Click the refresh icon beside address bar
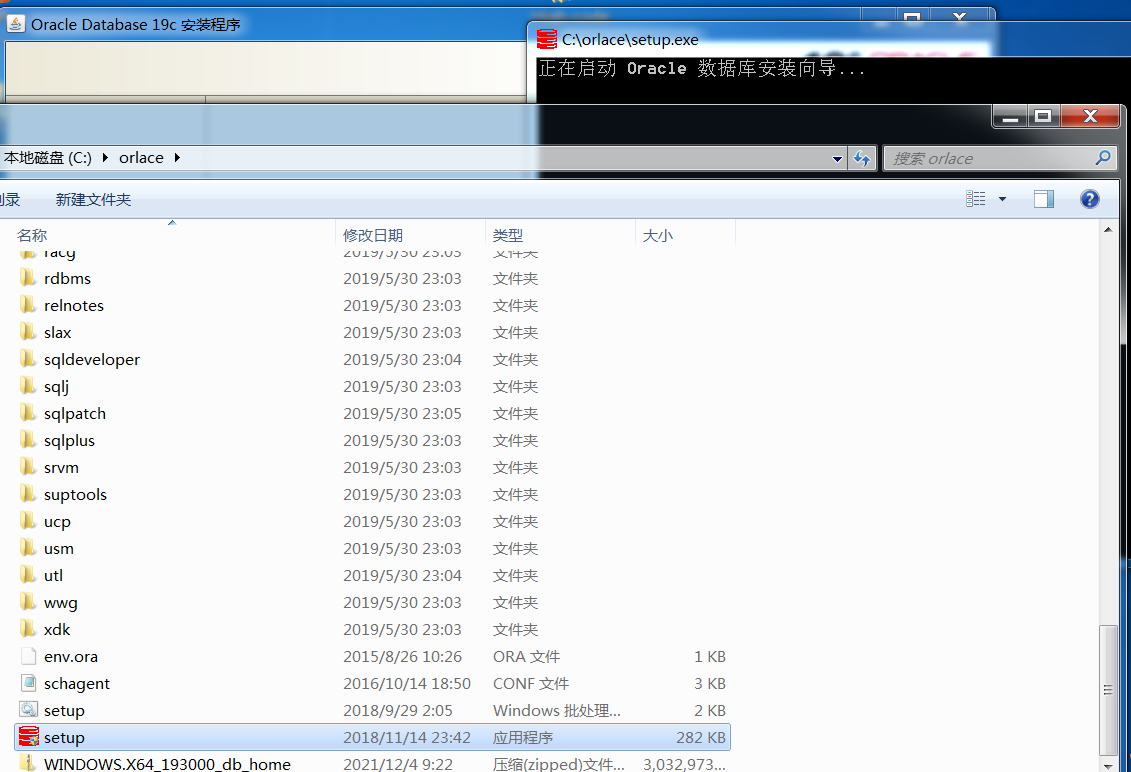The image size is (1131, 772). tap(861, 158)
